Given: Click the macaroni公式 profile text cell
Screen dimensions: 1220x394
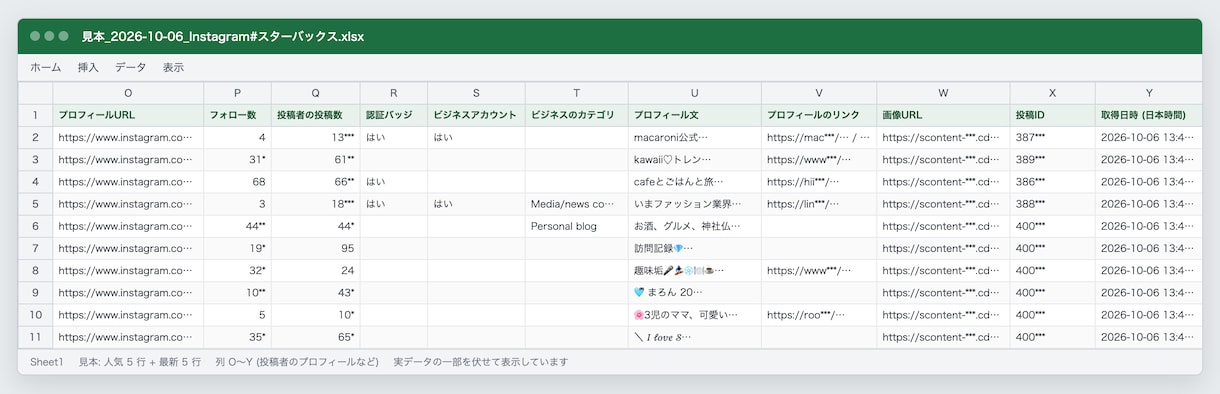Looking at the screenshot, I should (695, 137).
